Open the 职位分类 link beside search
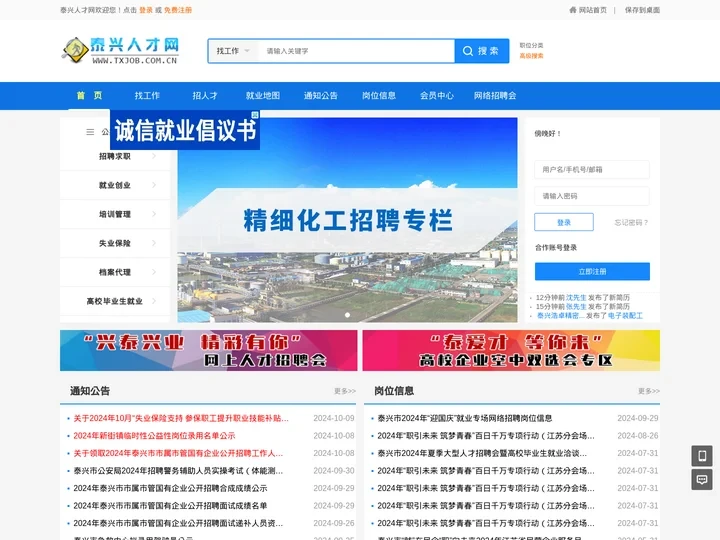This screenshot has width=720, height=540. (531, 45)
